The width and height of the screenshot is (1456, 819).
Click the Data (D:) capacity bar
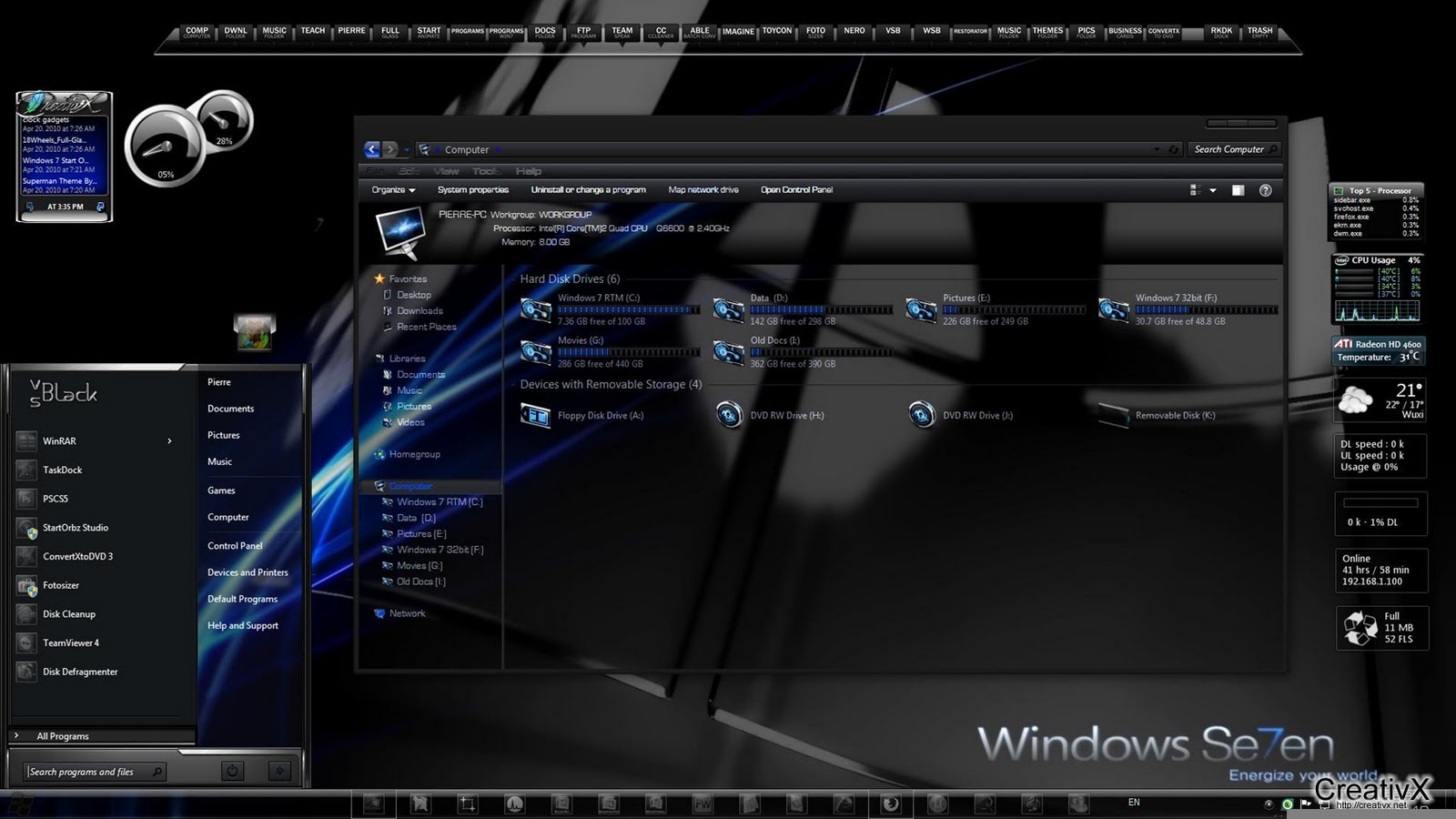coord(822,310)
